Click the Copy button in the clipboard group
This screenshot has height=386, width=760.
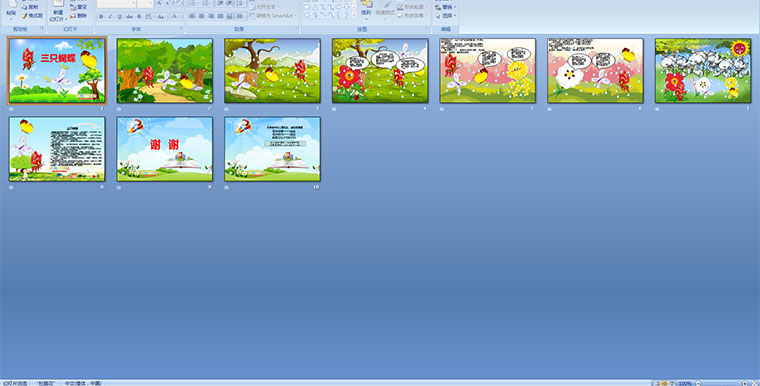coord(30,7)
